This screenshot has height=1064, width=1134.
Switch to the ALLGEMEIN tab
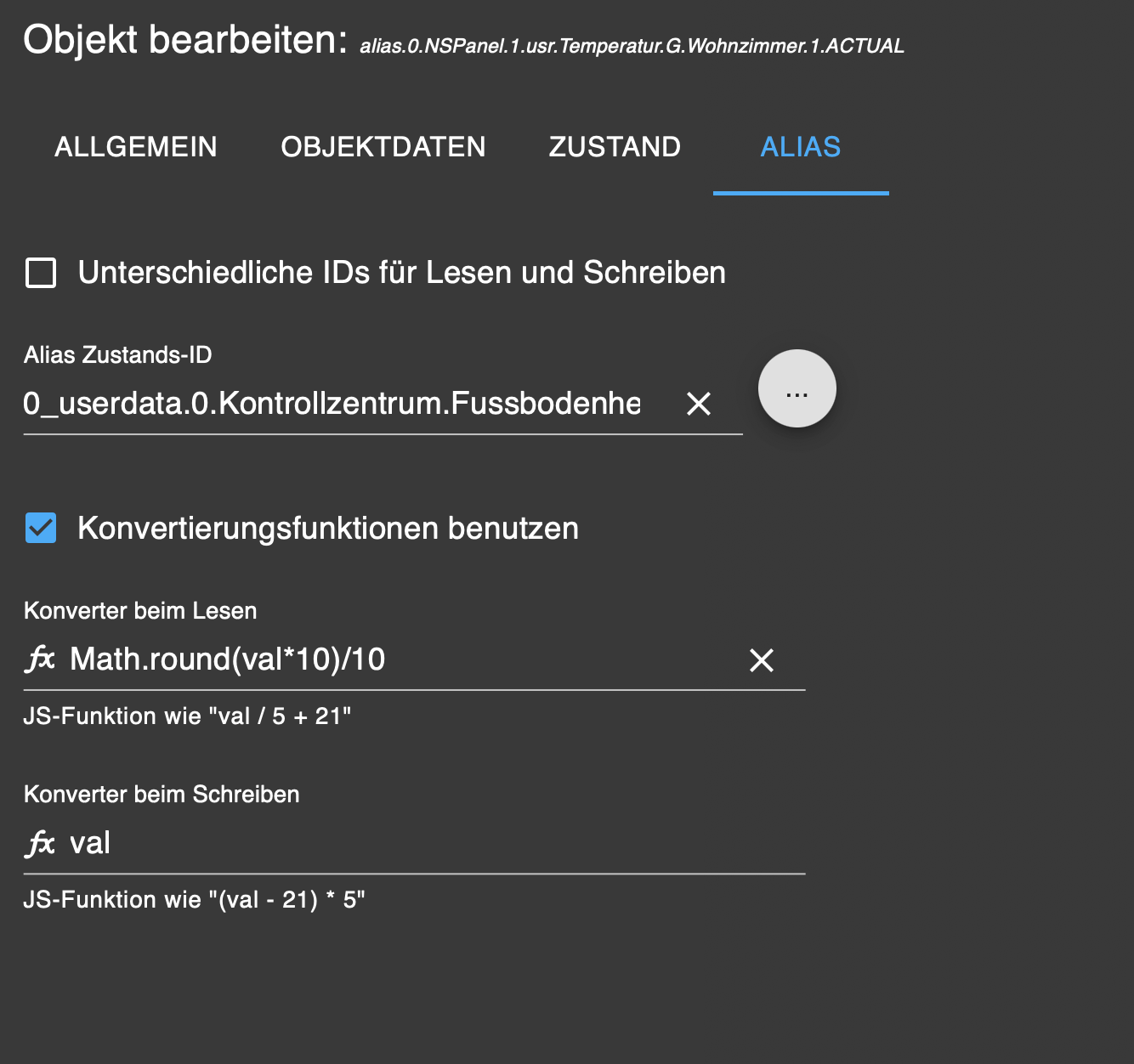(x=136, y=147)
